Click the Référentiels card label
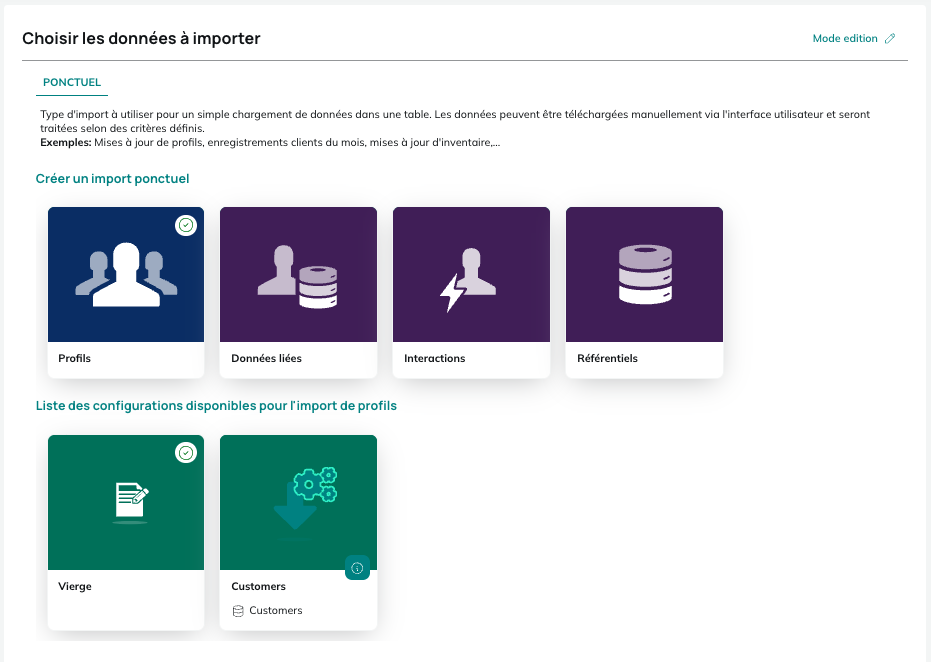This screenshot has height=662, width=931. click(x=607, y=359)
